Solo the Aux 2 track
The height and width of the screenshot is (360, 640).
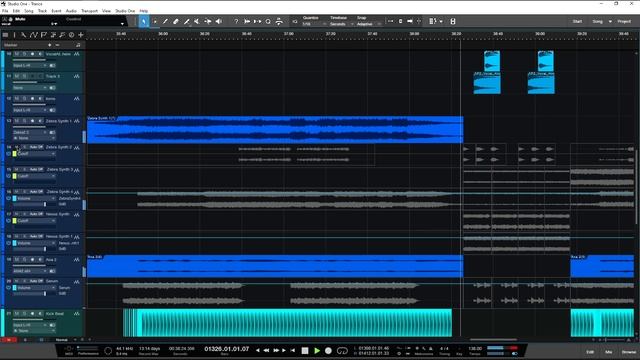[24, 259]
